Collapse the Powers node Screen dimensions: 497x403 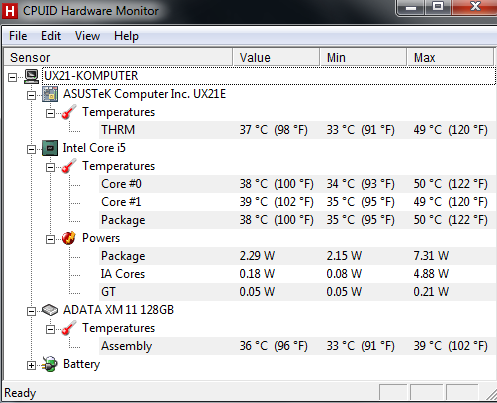pos(50,239)
